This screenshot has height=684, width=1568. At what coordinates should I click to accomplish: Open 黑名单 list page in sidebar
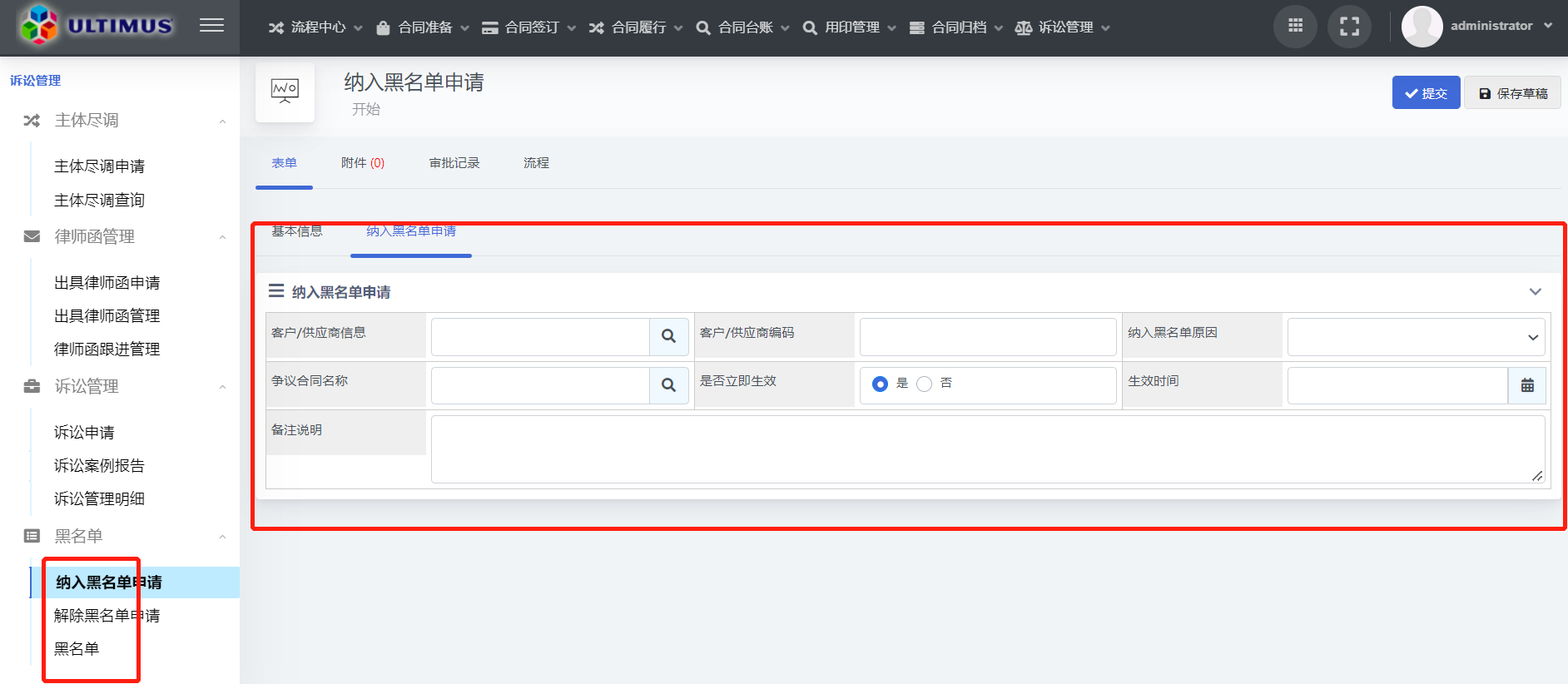click(x=77, y=649)
